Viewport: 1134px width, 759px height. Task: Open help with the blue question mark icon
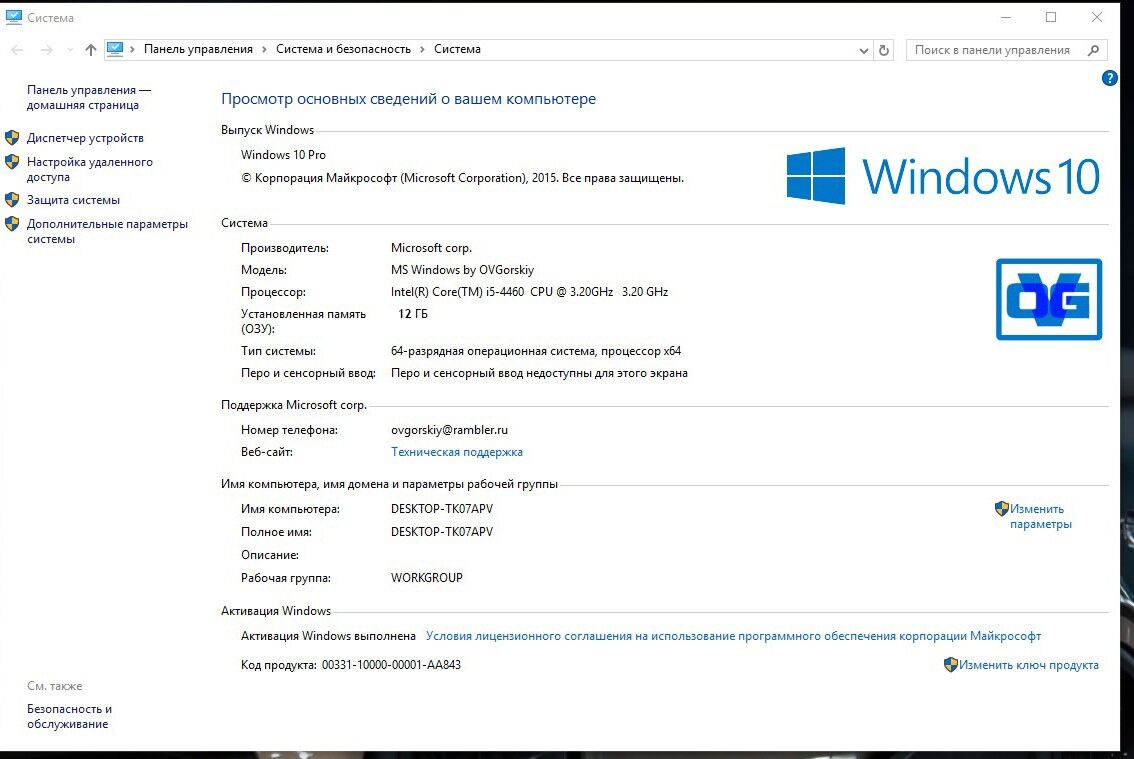click(1109, 78)
